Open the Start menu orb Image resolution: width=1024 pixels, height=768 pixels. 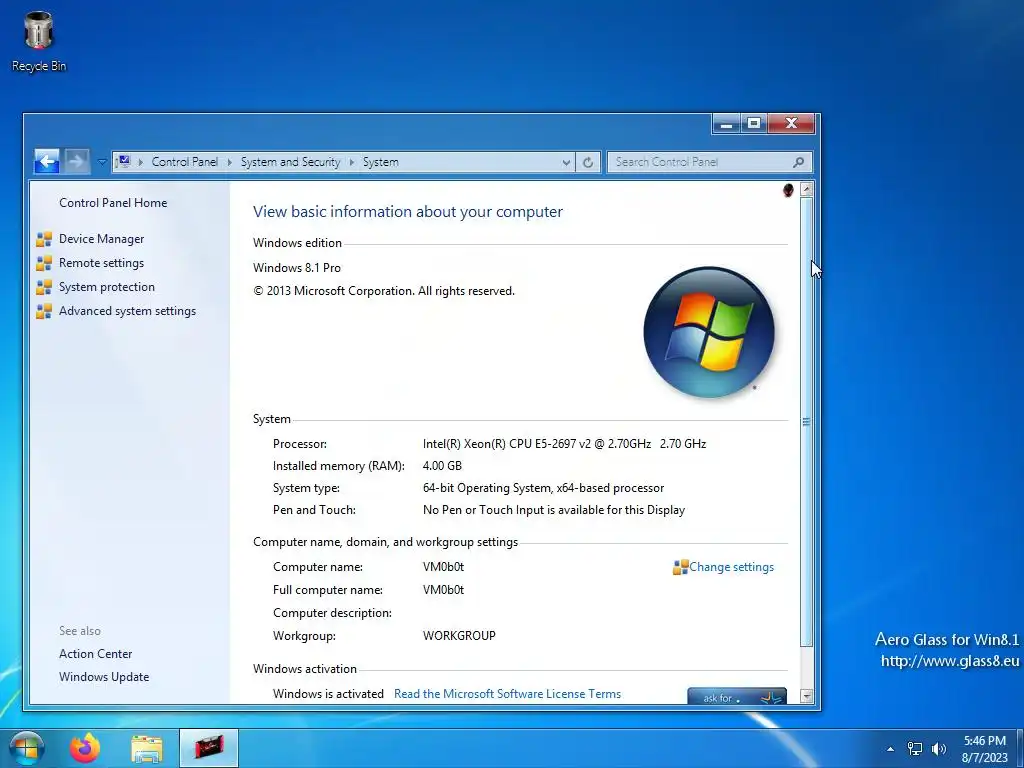tap(26, 748)
